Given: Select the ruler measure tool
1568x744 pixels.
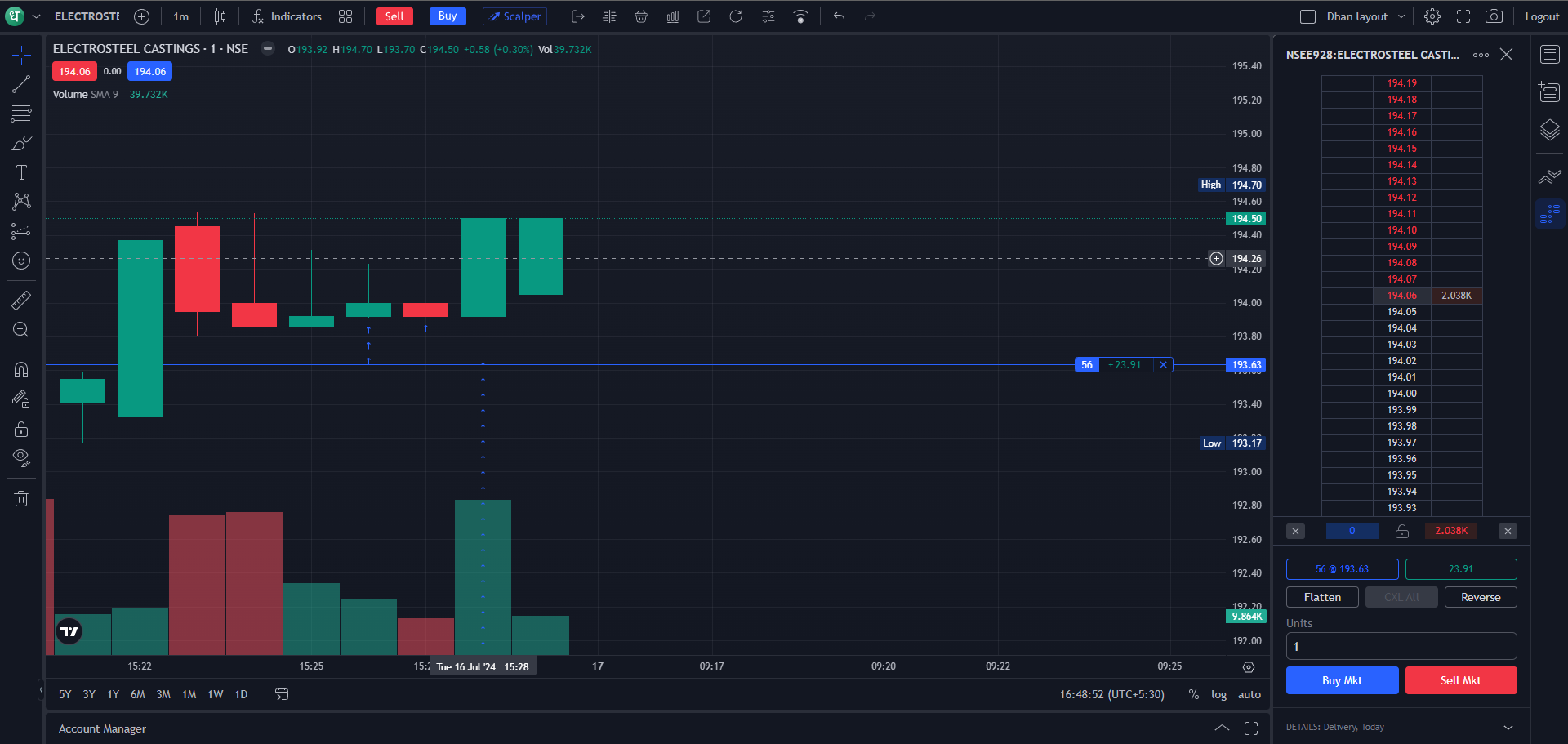Looking at the screenshot, I should click(21, 300).
